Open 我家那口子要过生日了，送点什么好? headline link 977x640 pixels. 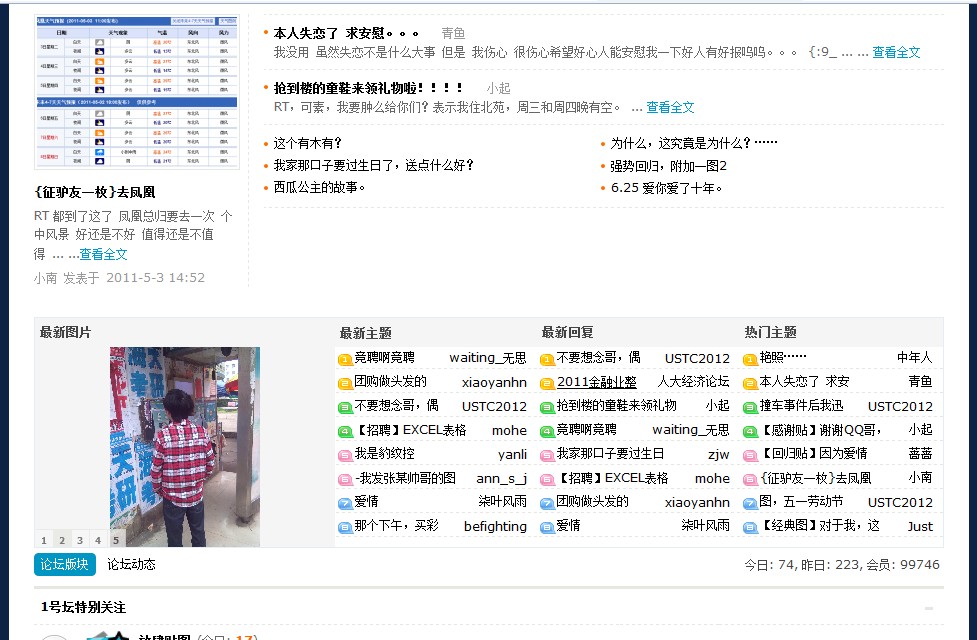[374, 165]
